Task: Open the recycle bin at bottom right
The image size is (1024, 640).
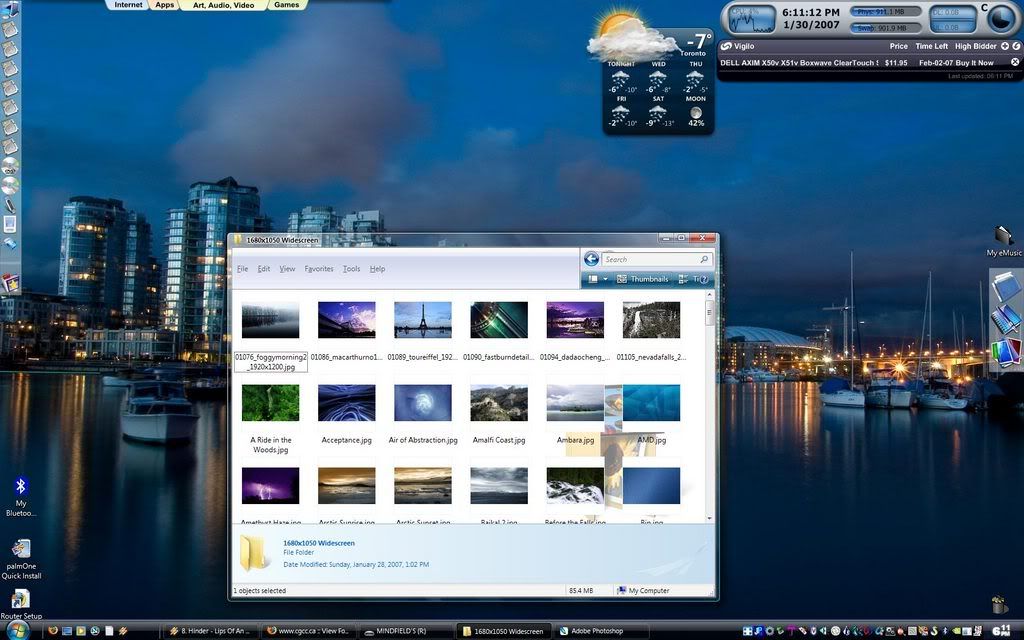Action: [999, 603]
